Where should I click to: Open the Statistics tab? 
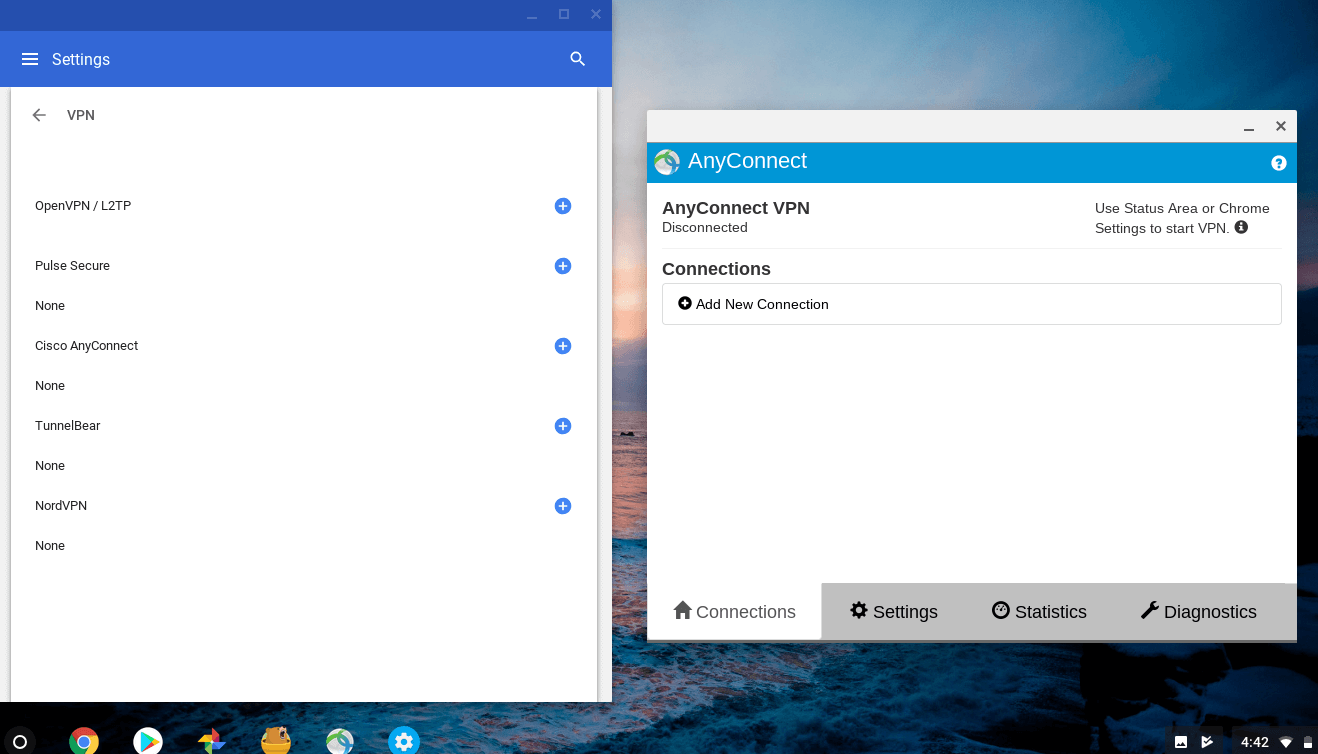[1039, 611]
